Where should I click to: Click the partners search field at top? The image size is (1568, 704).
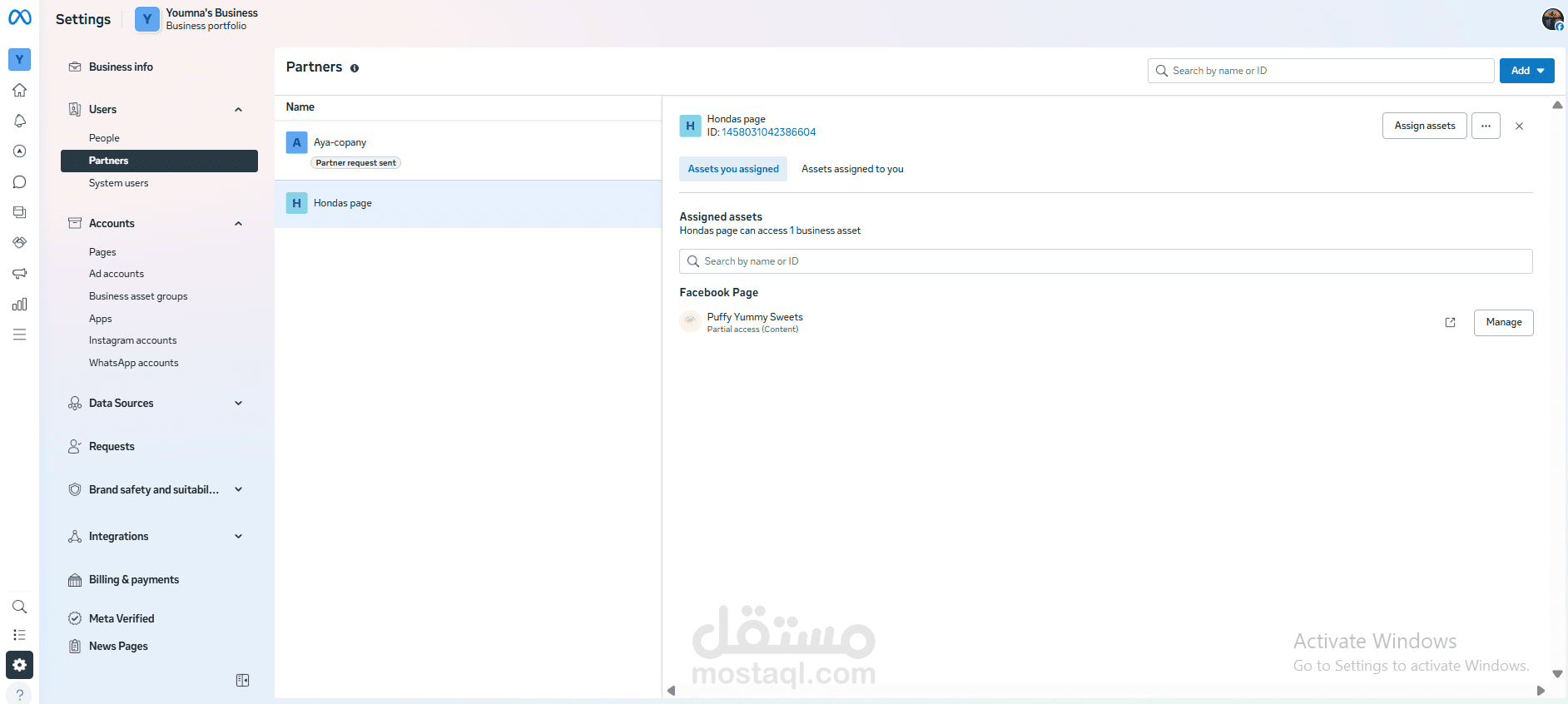tap(1321, 71)
